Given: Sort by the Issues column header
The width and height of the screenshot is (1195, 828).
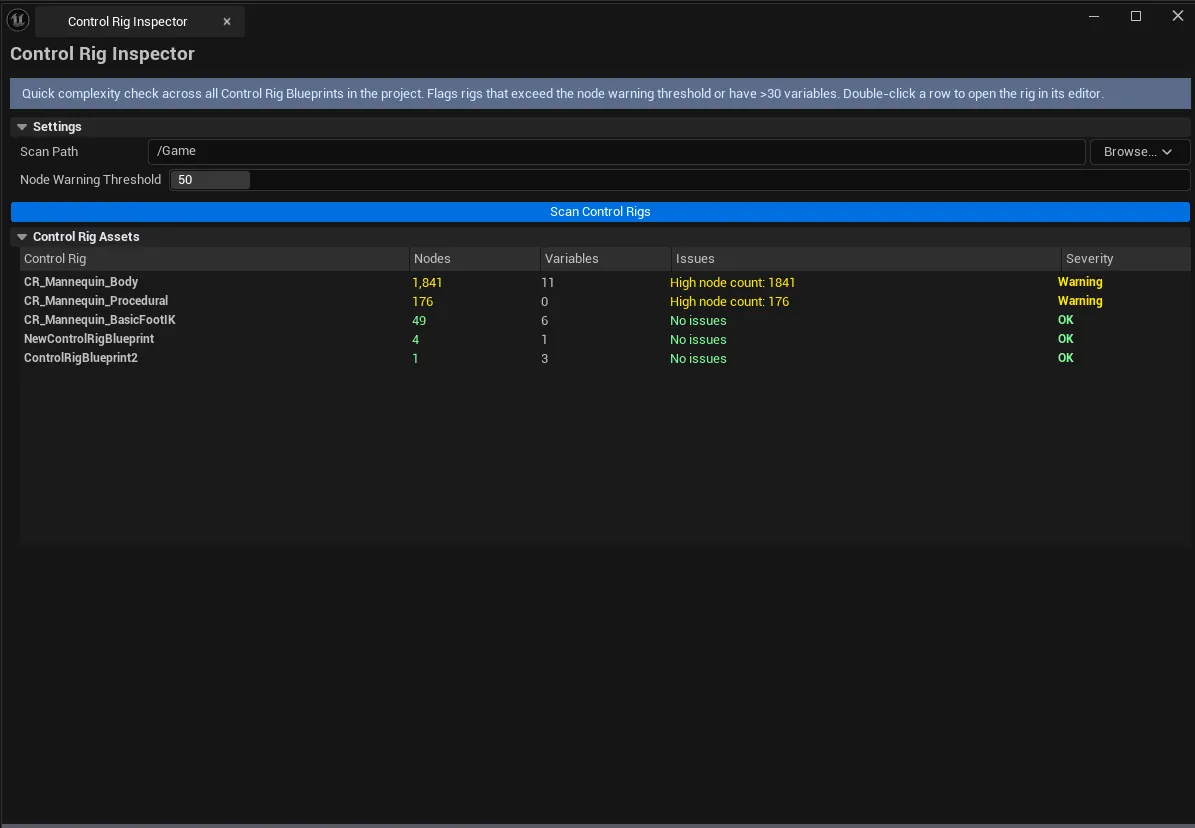Looking at the screenshot, I should point(866,258).
